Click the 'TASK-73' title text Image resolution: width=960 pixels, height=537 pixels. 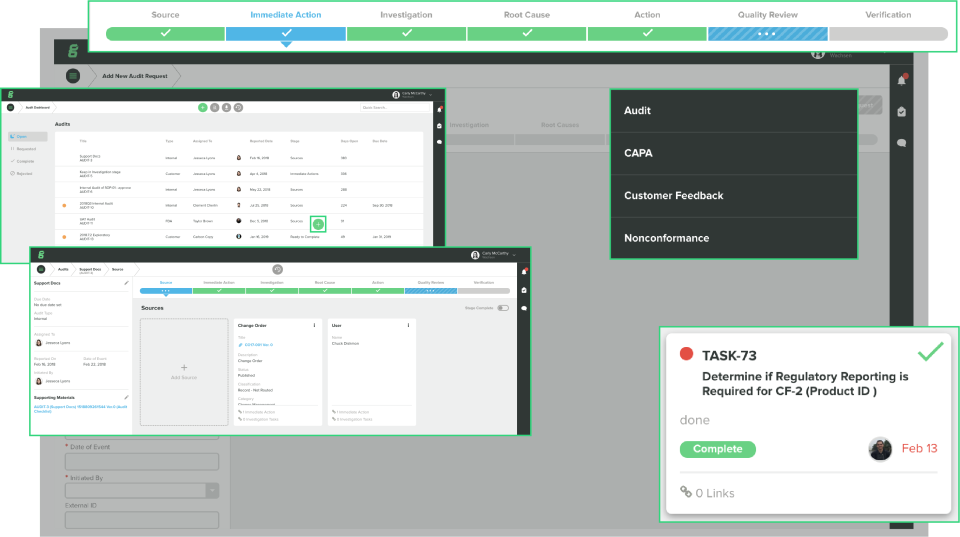coord(729,356)
